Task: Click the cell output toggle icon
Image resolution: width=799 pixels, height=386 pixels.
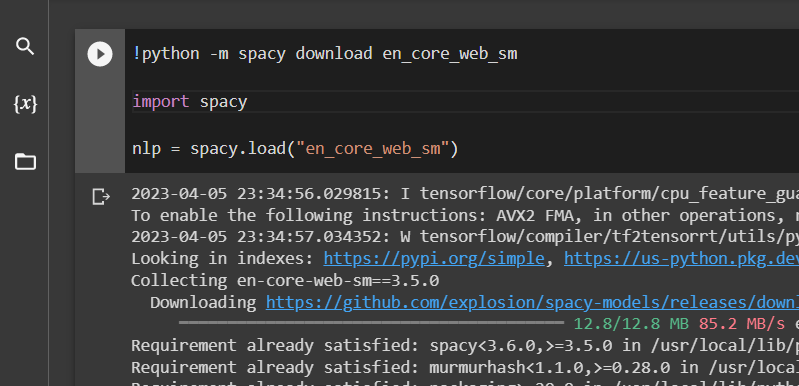Action: 101,196
